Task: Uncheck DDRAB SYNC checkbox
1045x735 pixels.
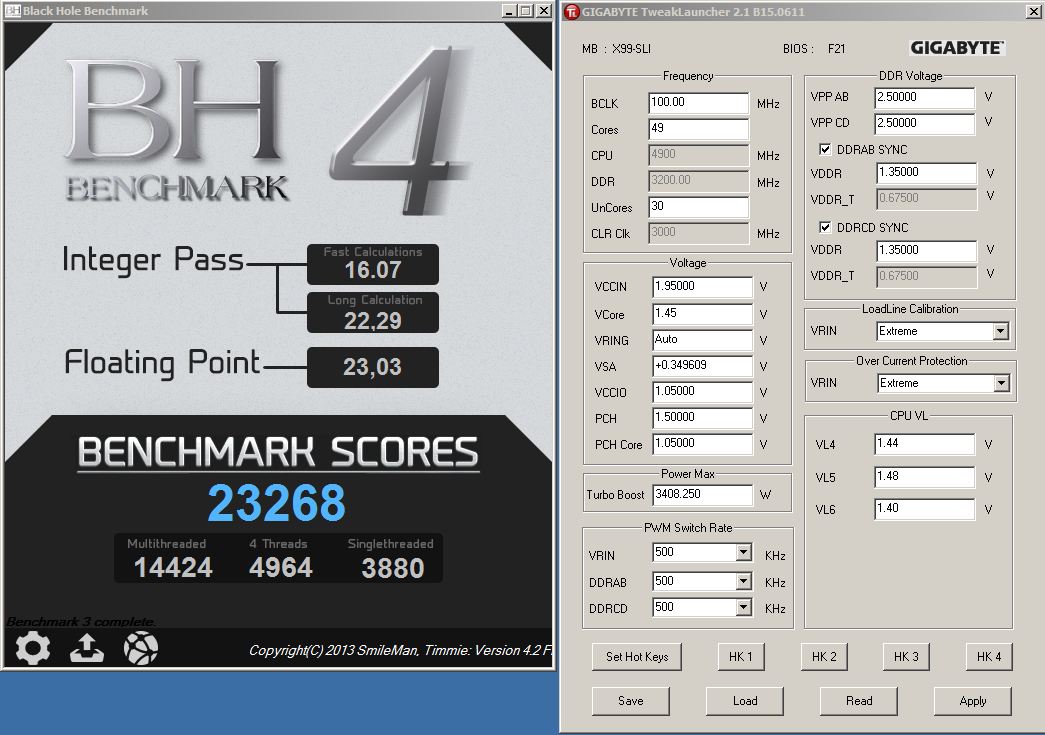Action: coord(824,149)
